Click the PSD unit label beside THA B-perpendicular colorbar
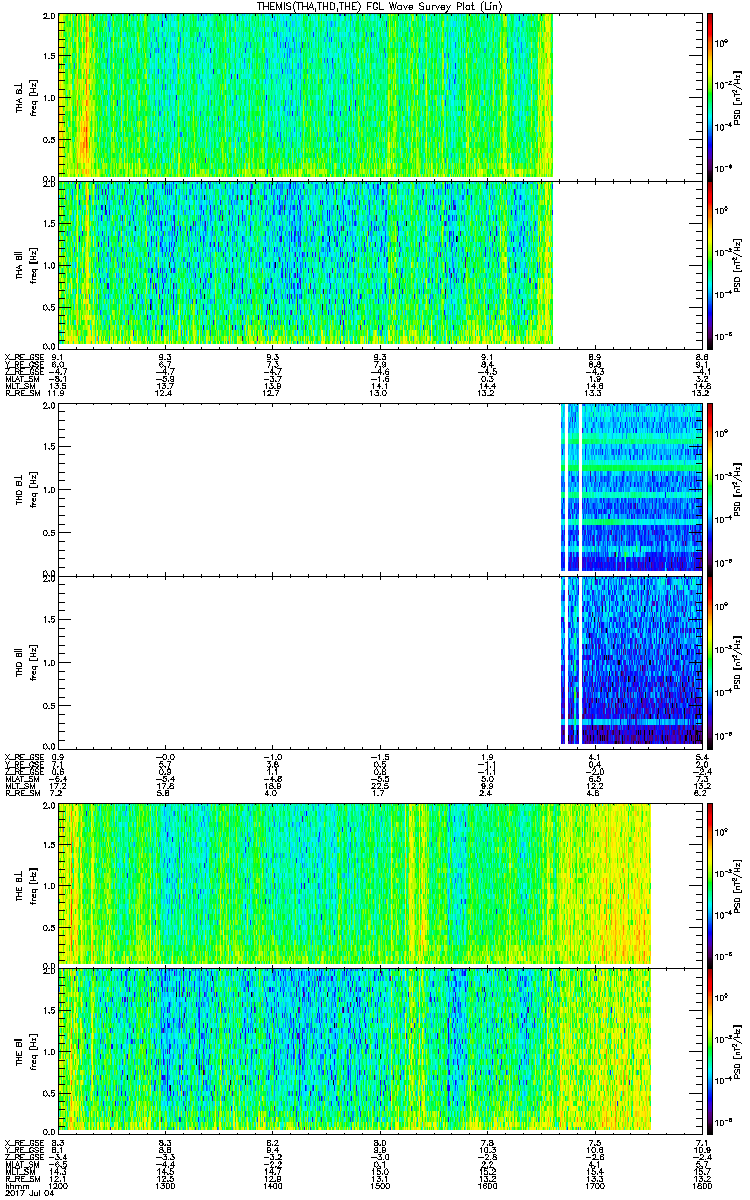The image size is (750, 1200). click(737, 96)
